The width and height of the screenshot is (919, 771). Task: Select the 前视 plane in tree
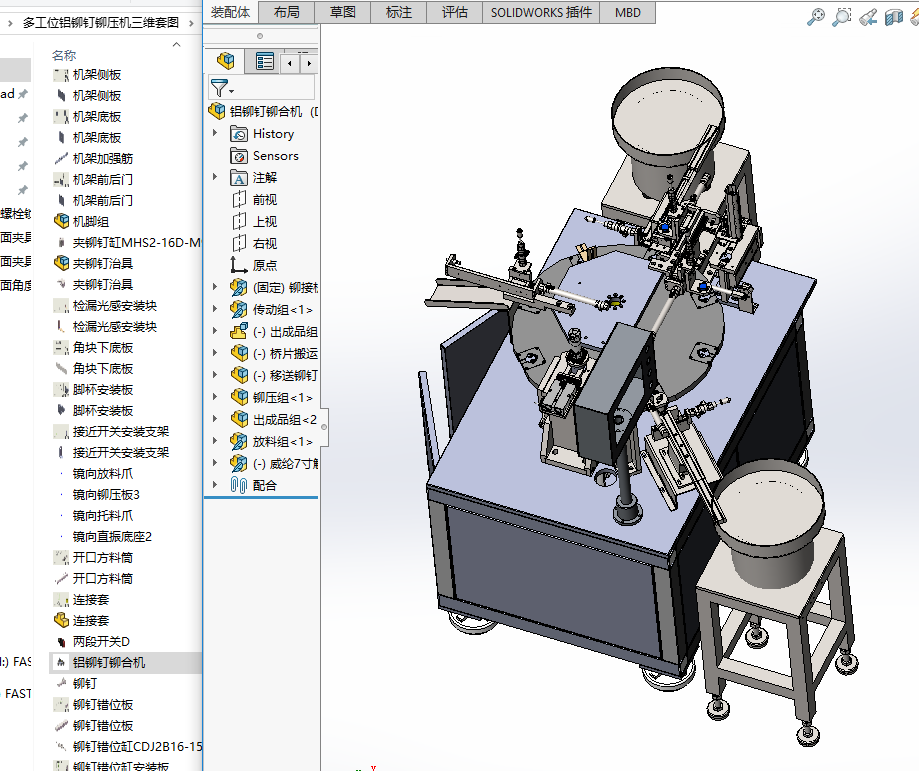click(x=264, y=200)
